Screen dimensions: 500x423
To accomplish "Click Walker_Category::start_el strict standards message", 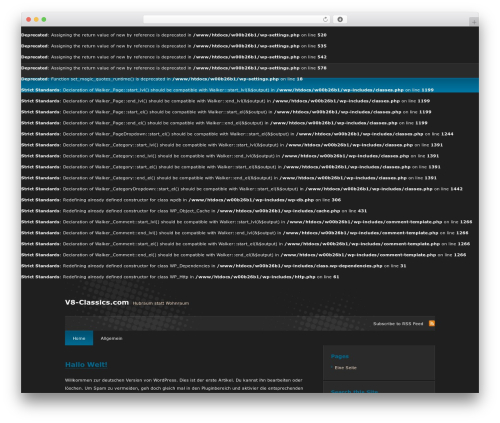I will pos(231,167).
